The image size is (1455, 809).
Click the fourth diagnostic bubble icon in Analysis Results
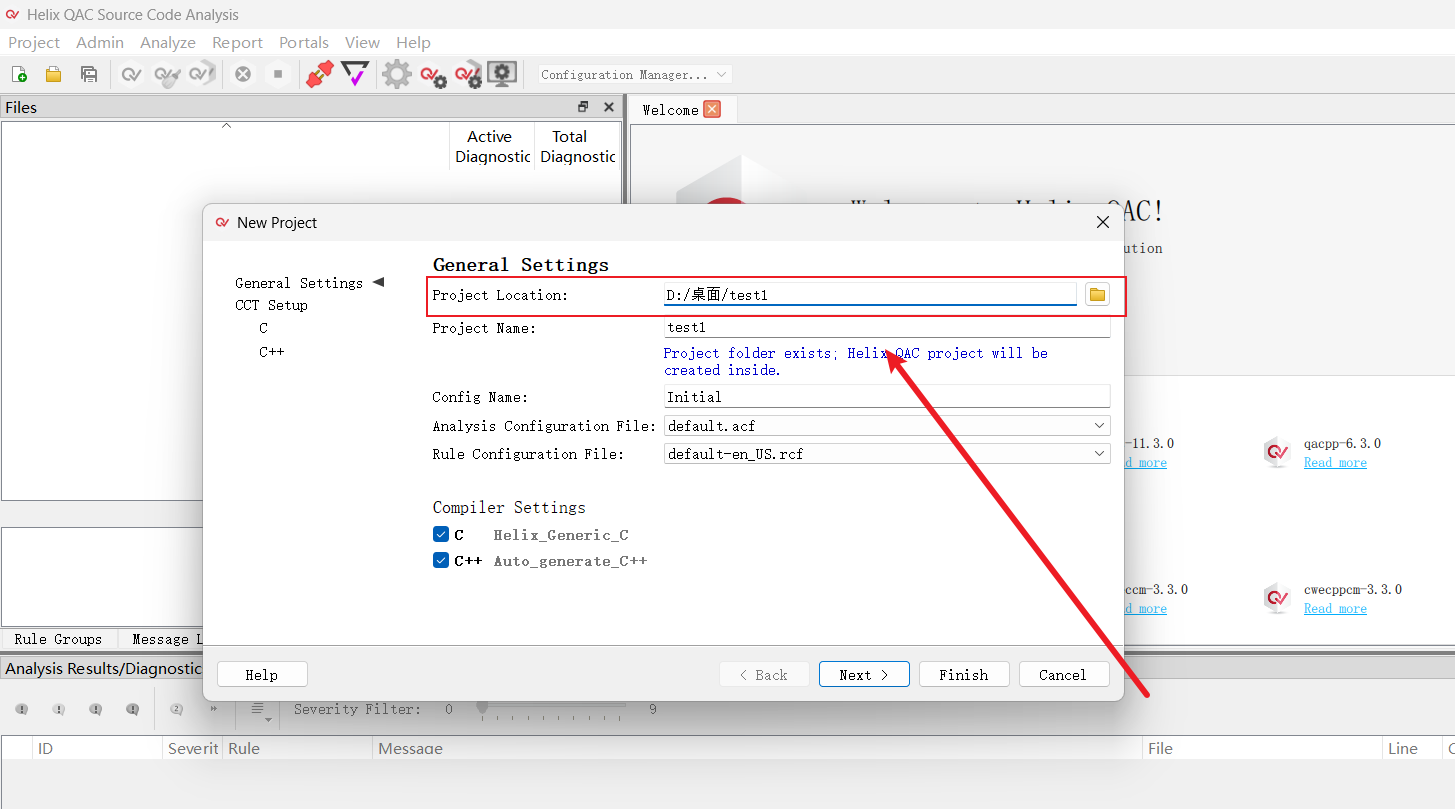(133, 709)
